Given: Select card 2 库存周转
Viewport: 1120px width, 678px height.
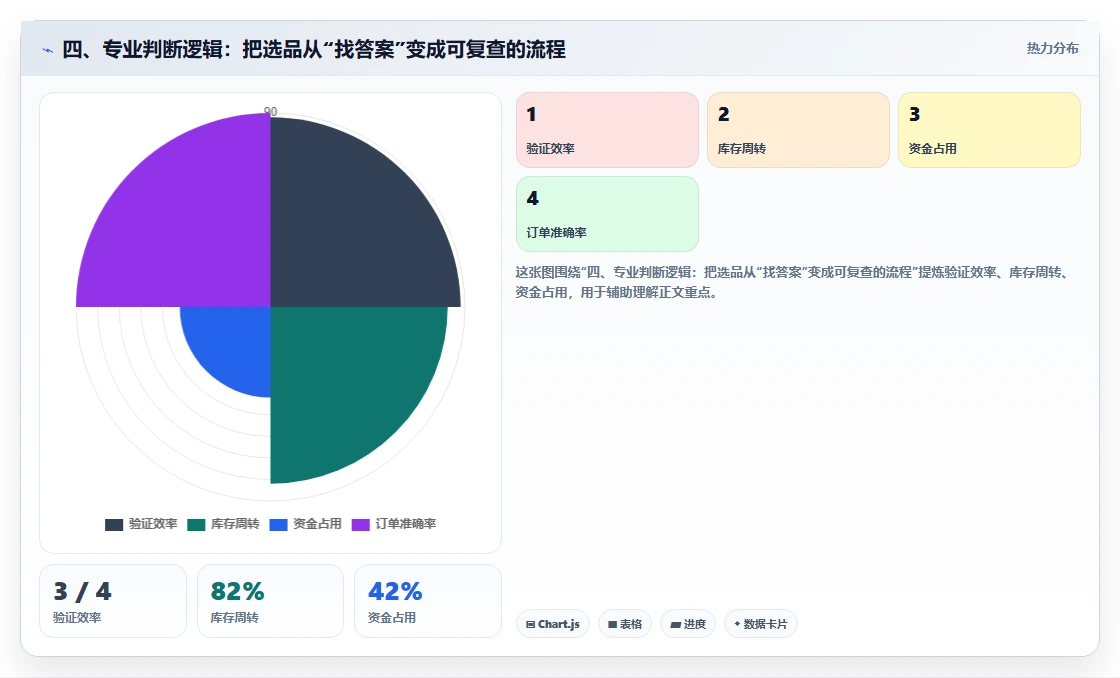Looking at the screenshot, I should pos(799,130).
